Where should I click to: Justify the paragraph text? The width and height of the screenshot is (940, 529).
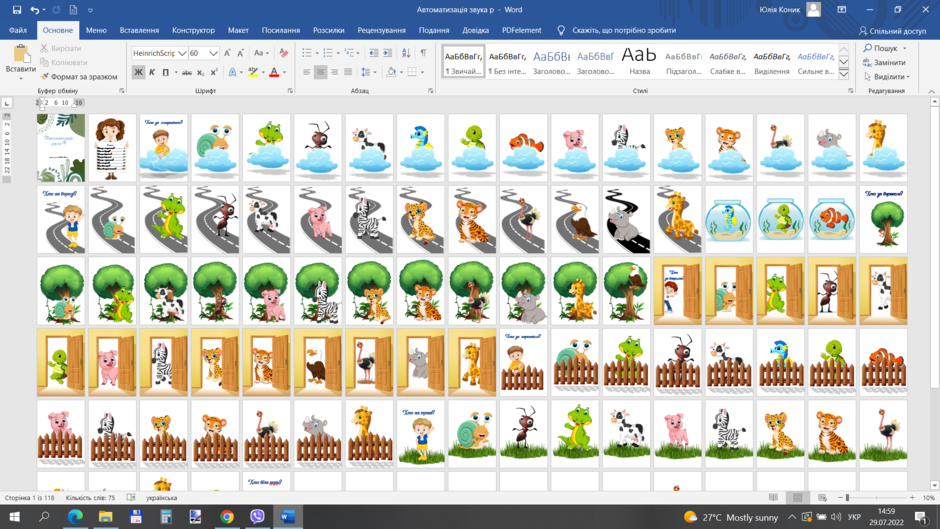pos(348,73)
